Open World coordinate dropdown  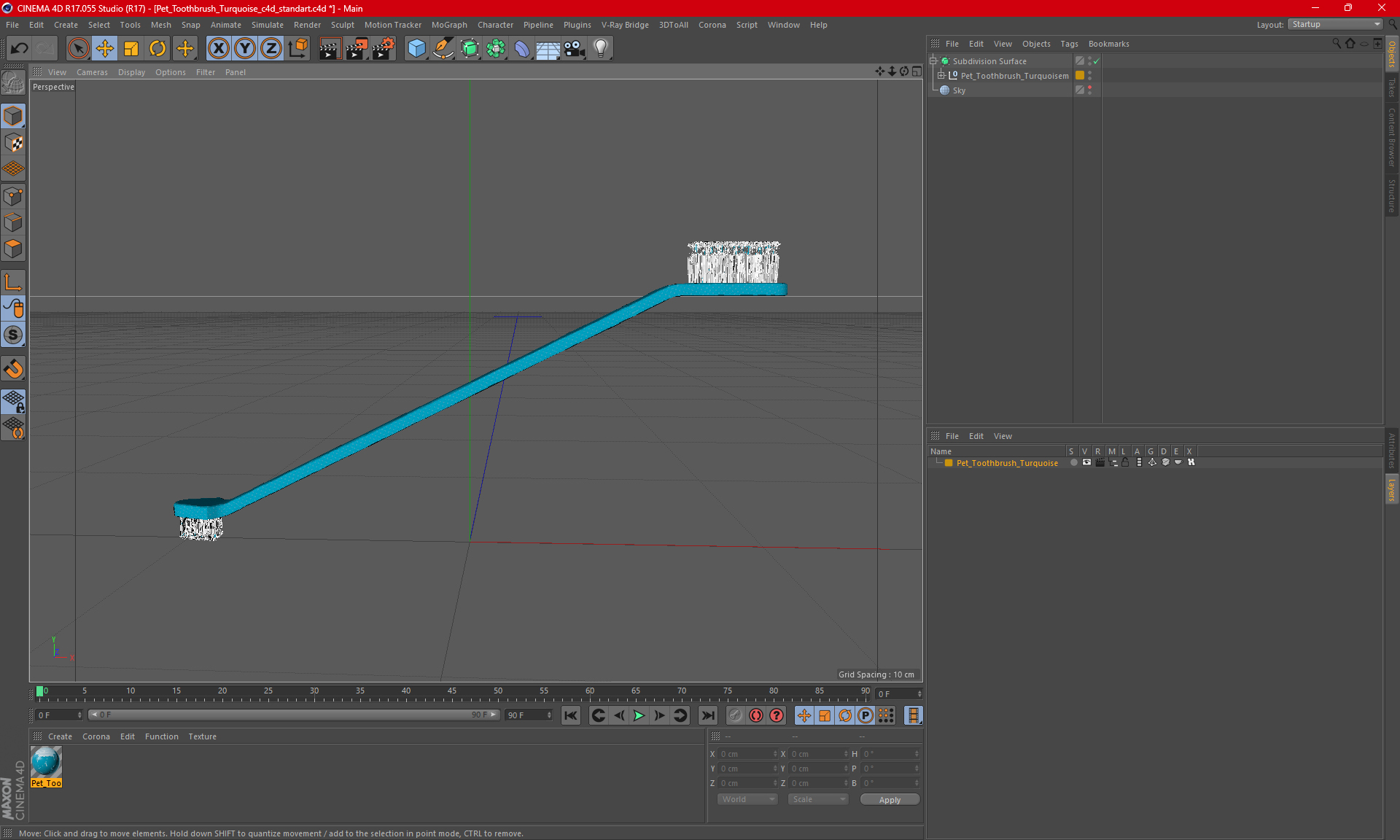tap(748, 799)
